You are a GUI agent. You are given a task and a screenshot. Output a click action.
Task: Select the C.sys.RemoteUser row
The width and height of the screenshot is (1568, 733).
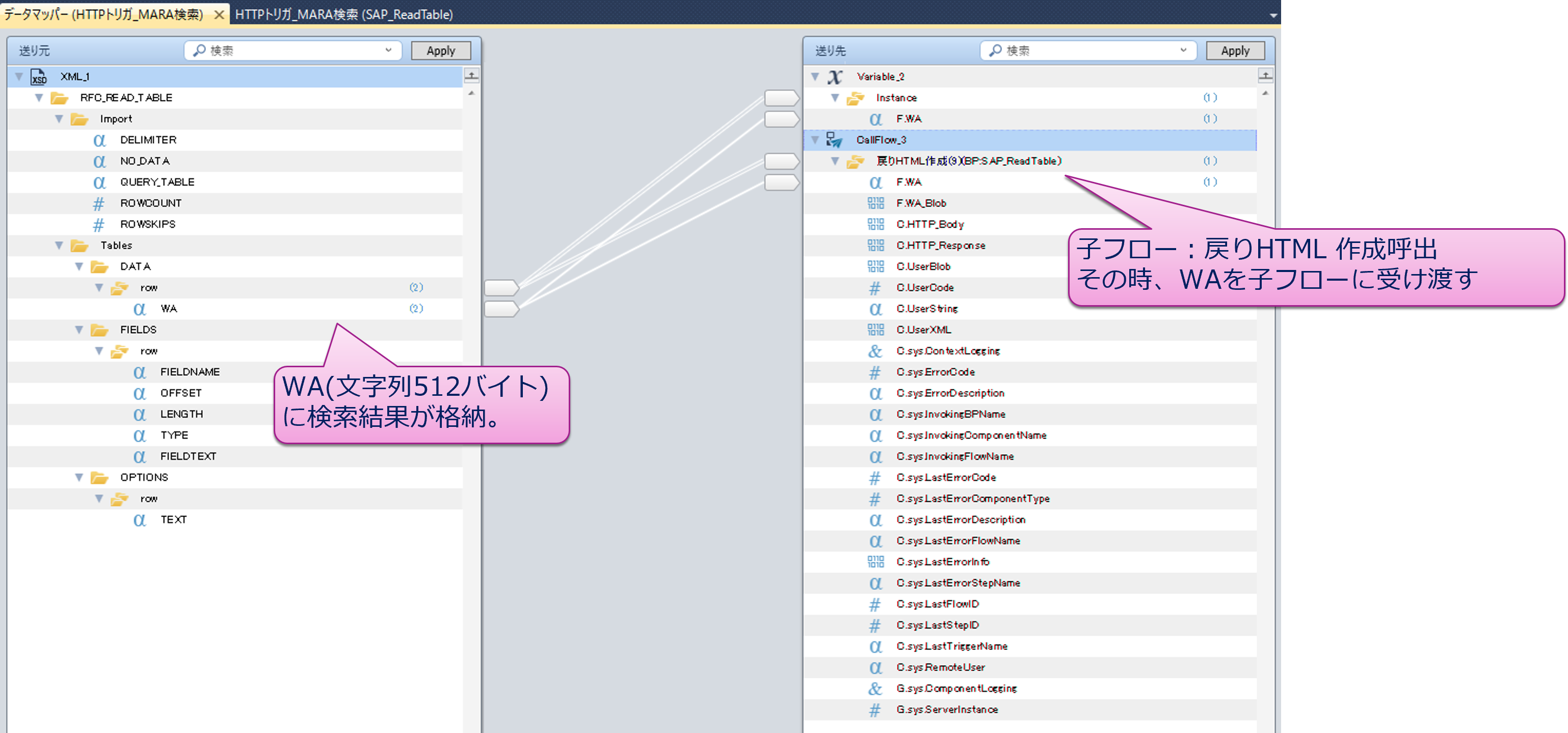click(1030, 667)
